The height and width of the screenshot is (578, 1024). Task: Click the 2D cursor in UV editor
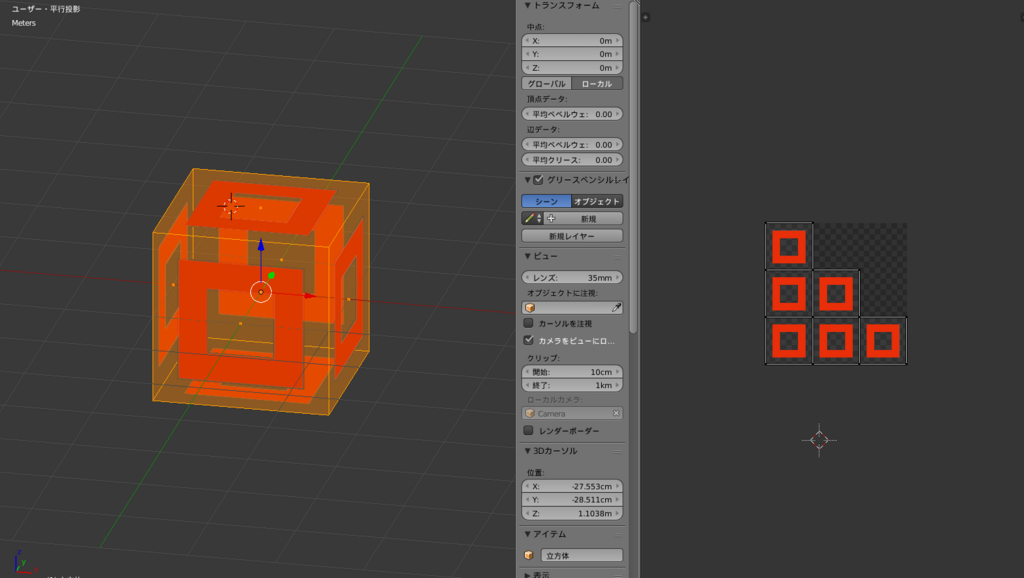tap(819, 440)
